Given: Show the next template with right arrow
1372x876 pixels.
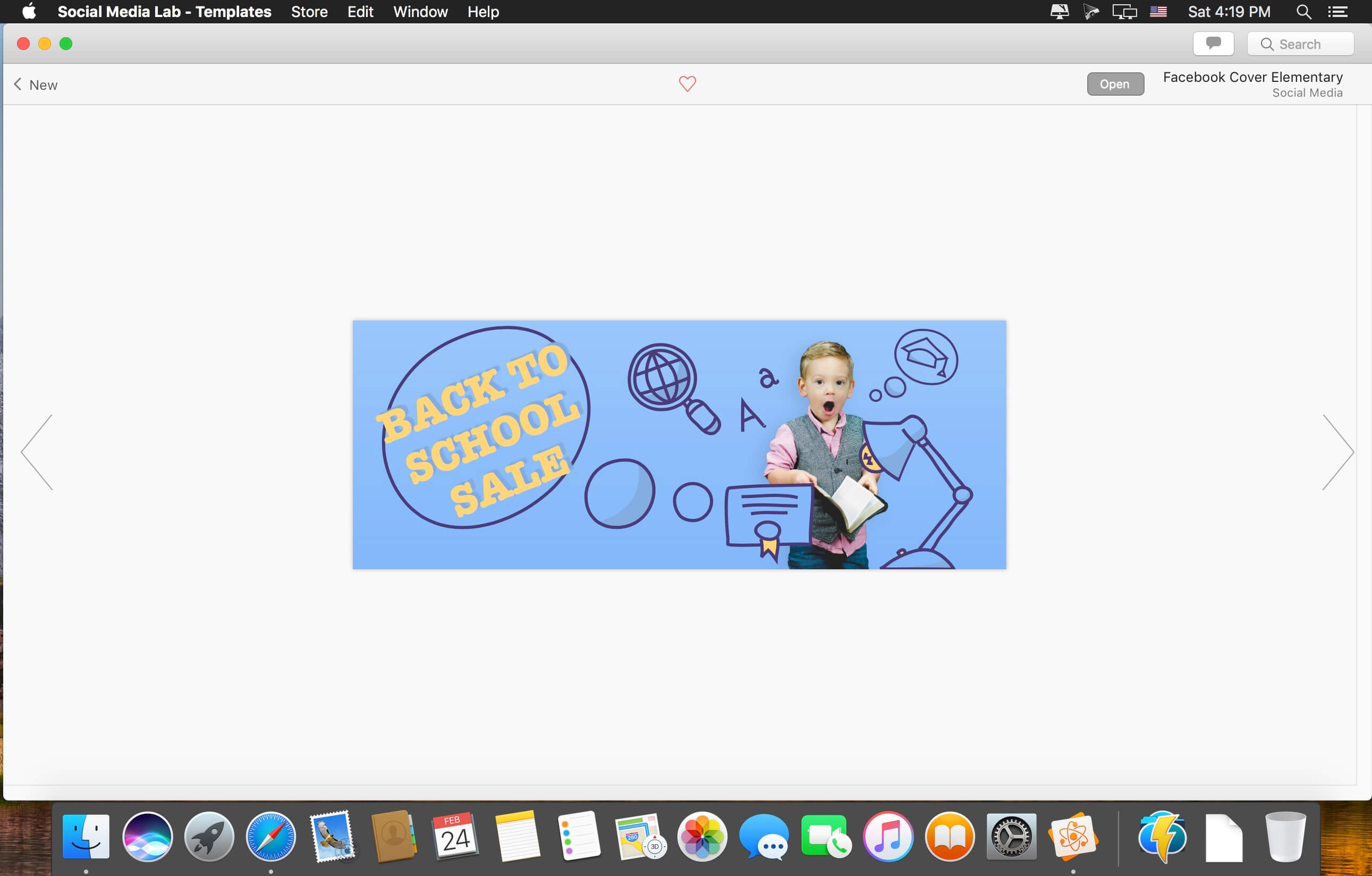Looking at the screenshot, I should tap(1337, 452).
